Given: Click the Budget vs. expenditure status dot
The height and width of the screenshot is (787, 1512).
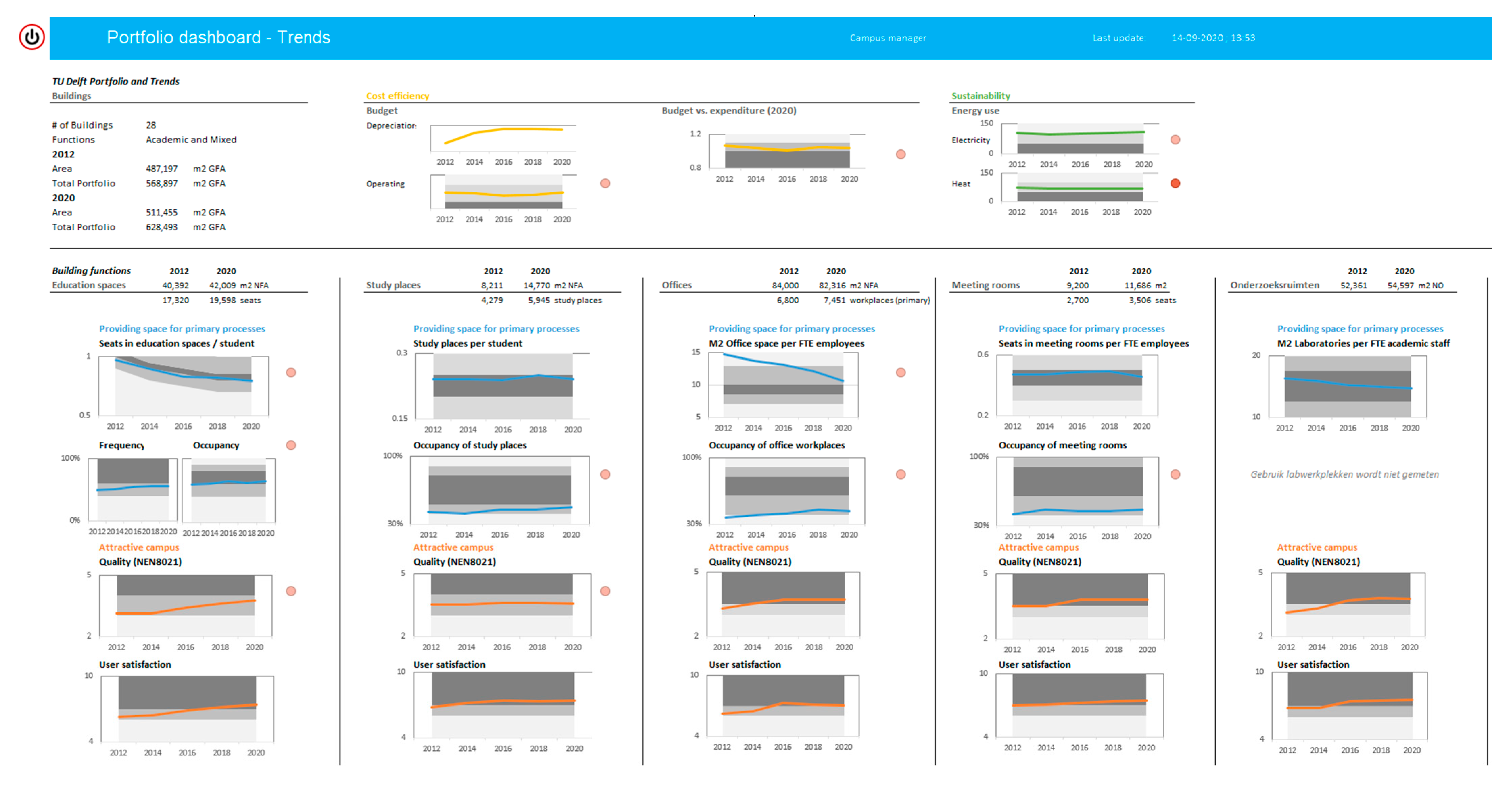Looking at the screenshot, I should (900, 154).
